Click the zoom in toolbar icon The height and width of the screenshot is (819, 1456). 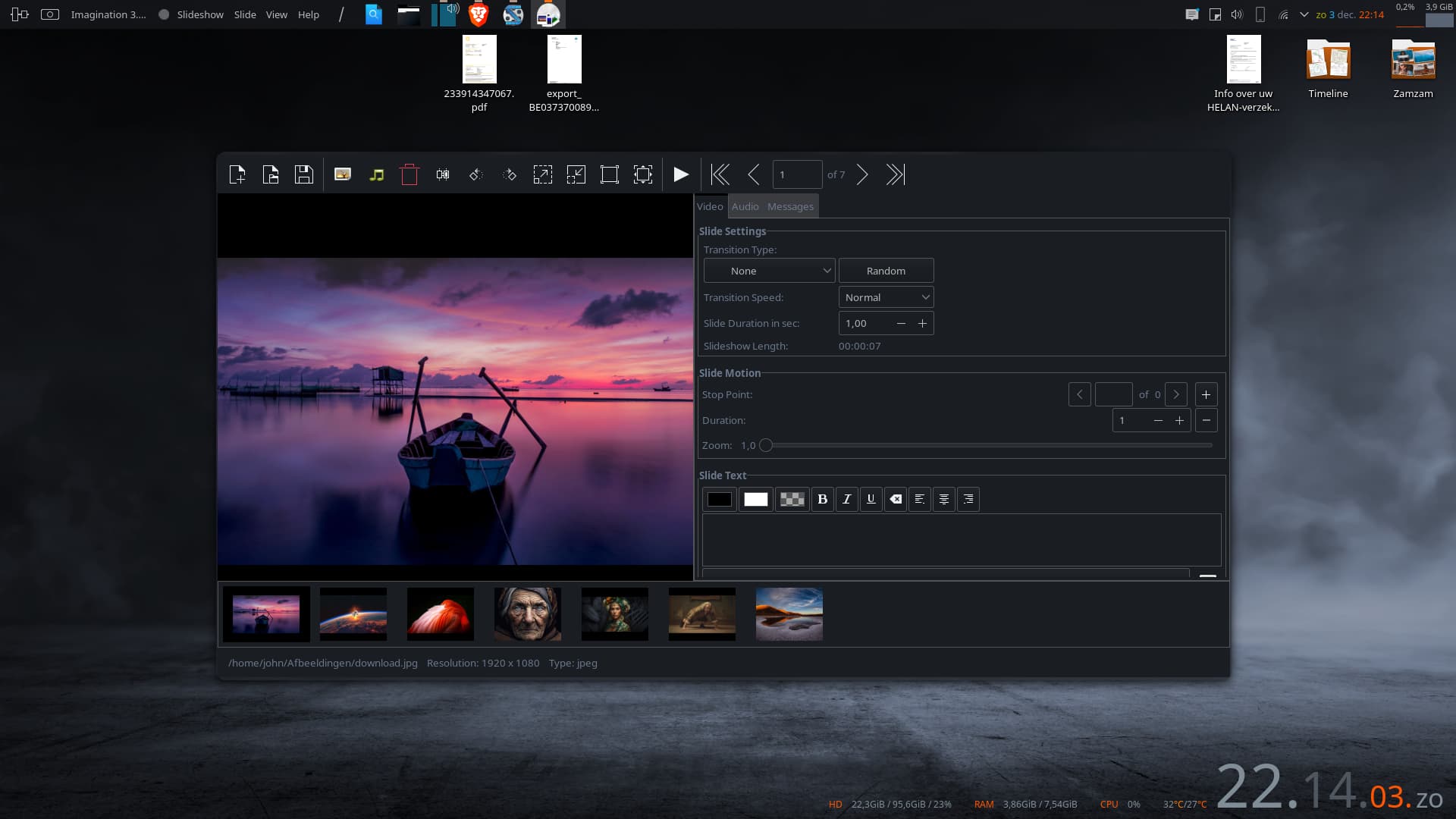543,174
